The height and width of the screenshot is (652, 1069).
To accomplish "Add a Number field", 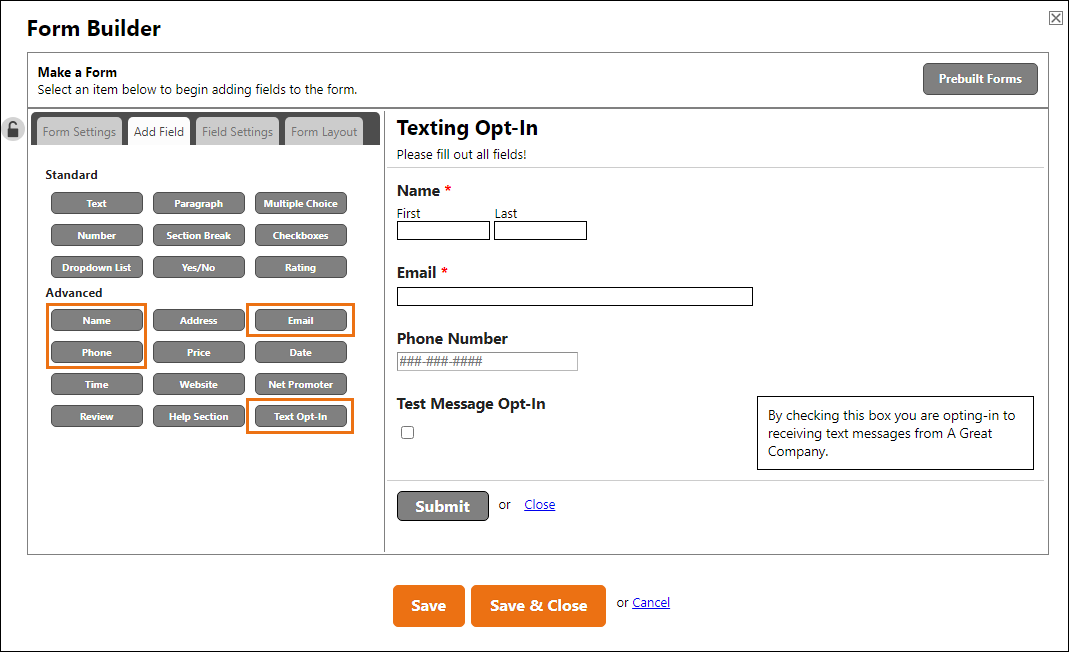I will 97,235.
